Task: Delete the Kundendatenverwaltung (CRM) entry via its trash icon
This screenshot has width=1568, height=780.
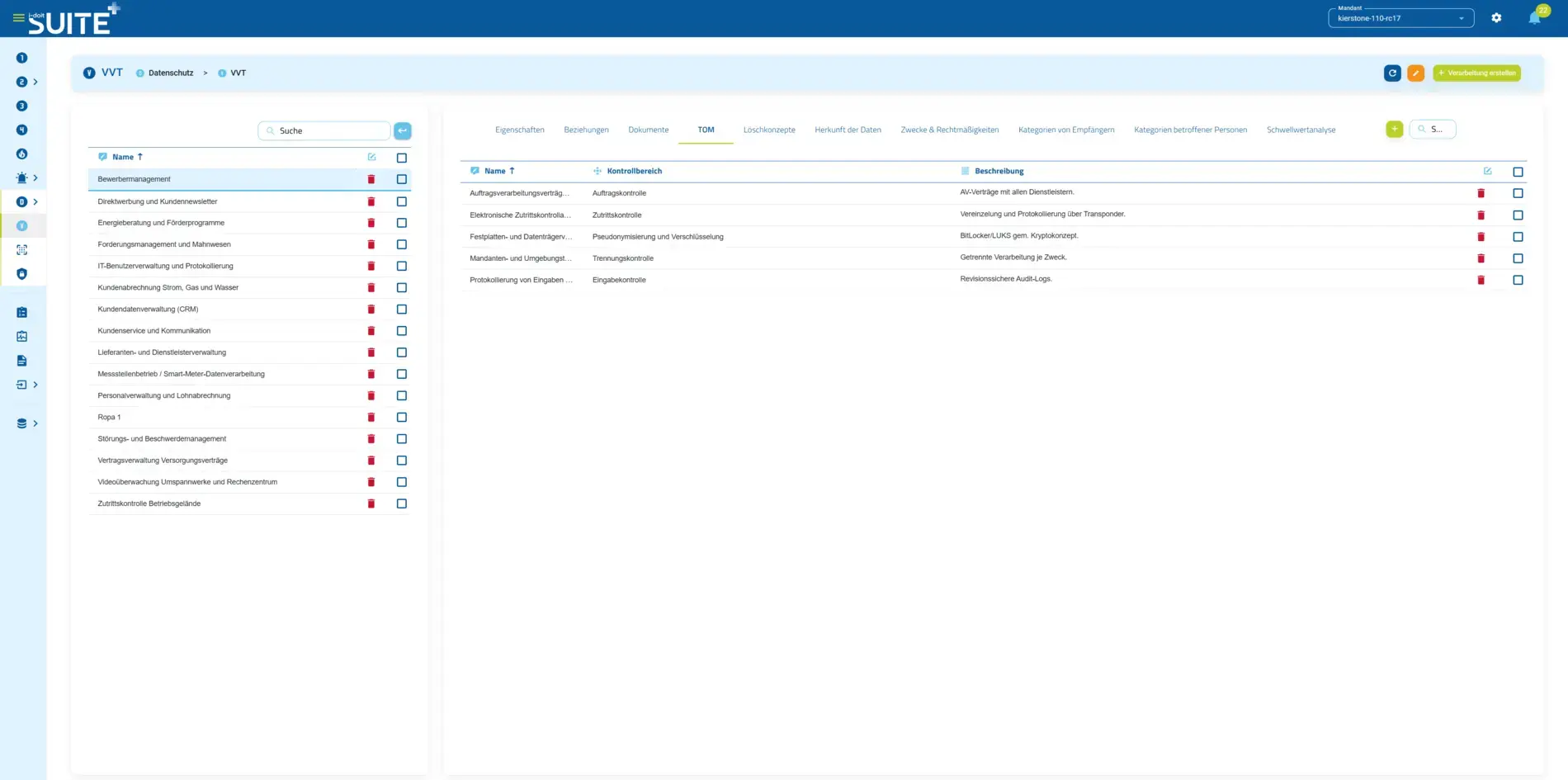Action: pyautogui.click(x=371, y=309)
